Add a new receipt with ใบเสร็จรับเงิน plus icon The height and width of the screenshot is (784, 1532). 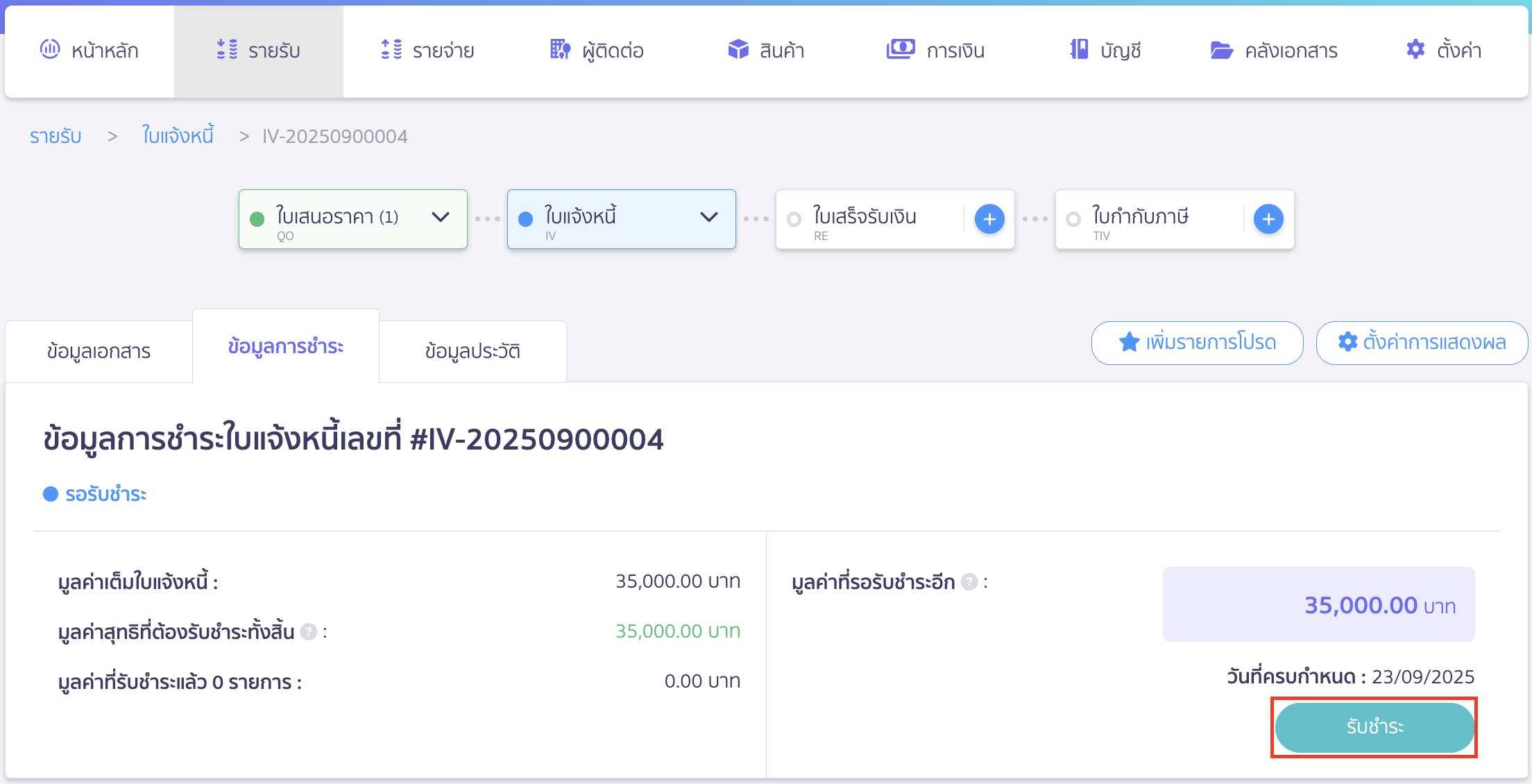(x=989, y=219)
